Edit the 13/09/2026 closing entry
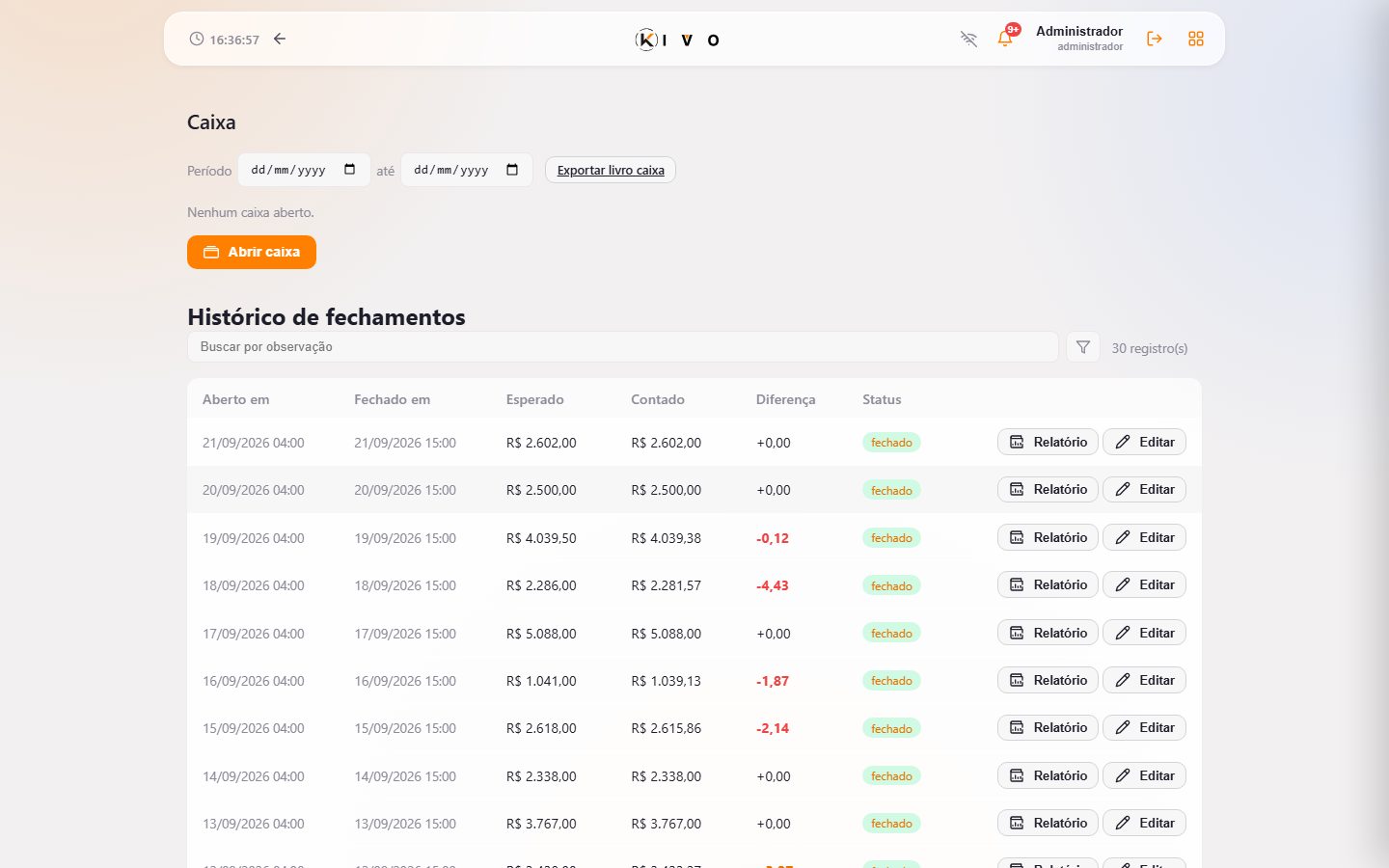This screenshot has height=868, width=1389. pos(1144,823)
